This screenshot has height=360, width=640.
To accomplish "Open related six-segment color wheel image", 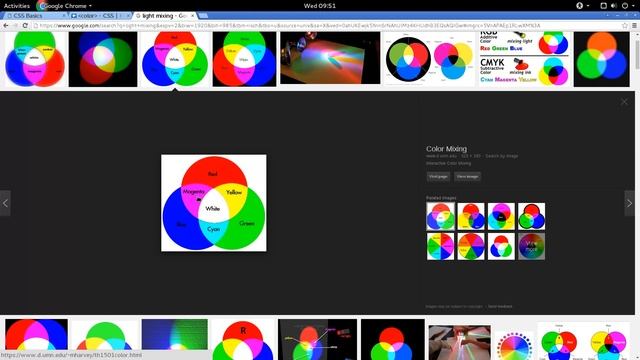I will tap(440, 247).
